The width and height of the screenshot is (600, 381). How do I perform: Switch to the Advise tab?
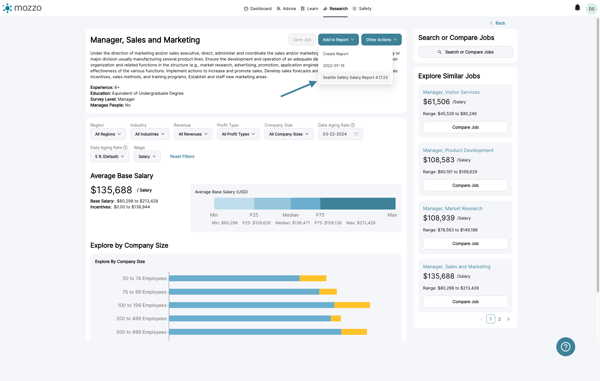click(286, 8)
